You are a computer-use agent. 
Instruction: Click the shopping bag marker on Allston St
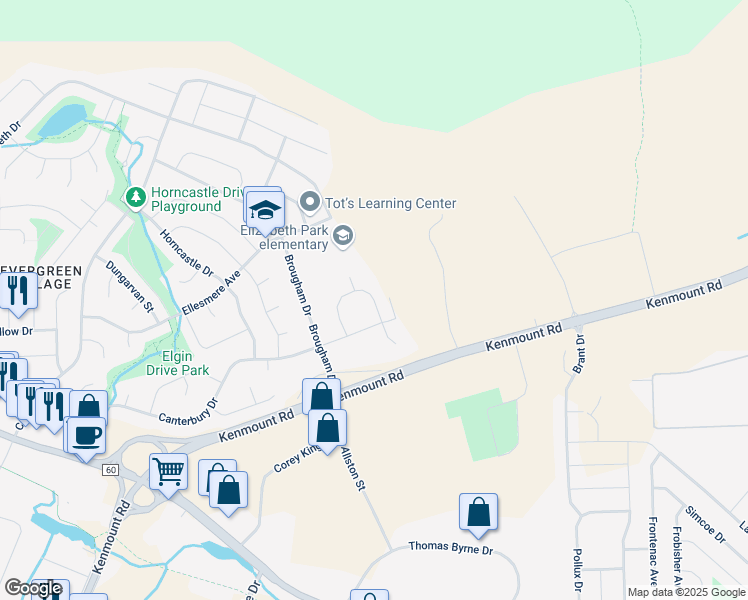coord(327,428)
